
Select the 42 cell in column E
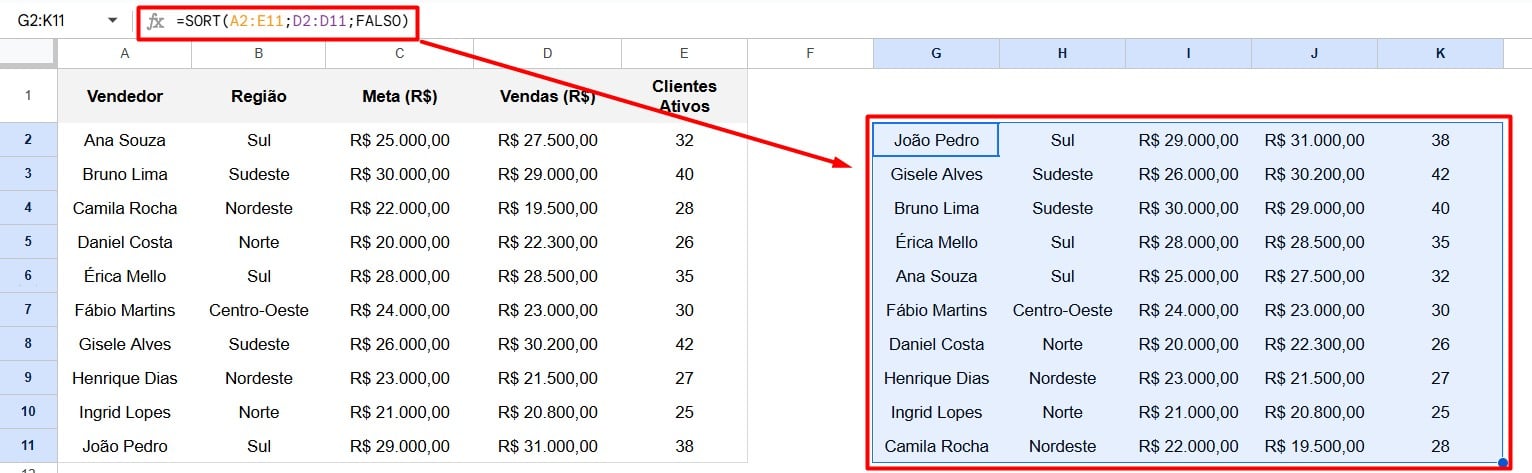(x=684, y=344)
